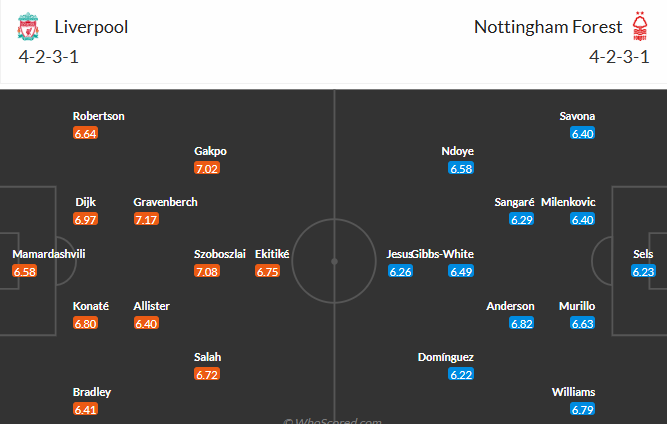
Task: Click Savona's 6.40 rating badge
Action: [x=583, y=133]
